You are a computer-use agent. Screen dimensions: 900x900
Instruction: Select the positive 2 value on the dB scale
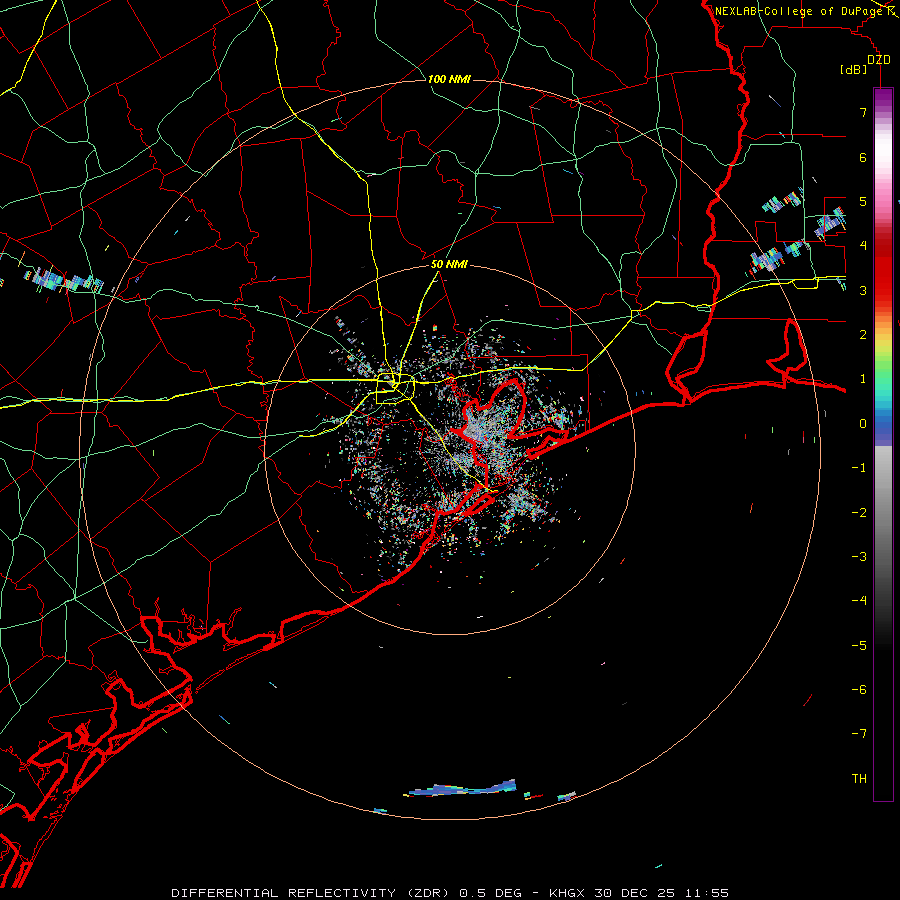[863, 335]
